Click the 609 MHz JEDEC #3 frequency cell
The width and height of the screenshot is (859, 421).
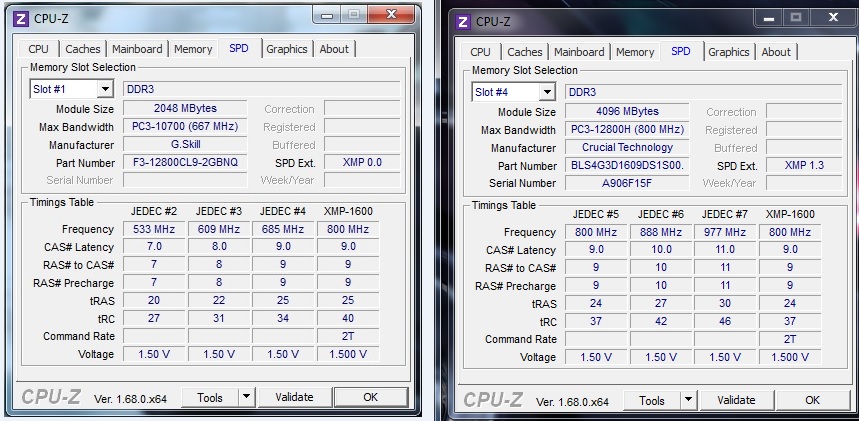pos(219,229)
